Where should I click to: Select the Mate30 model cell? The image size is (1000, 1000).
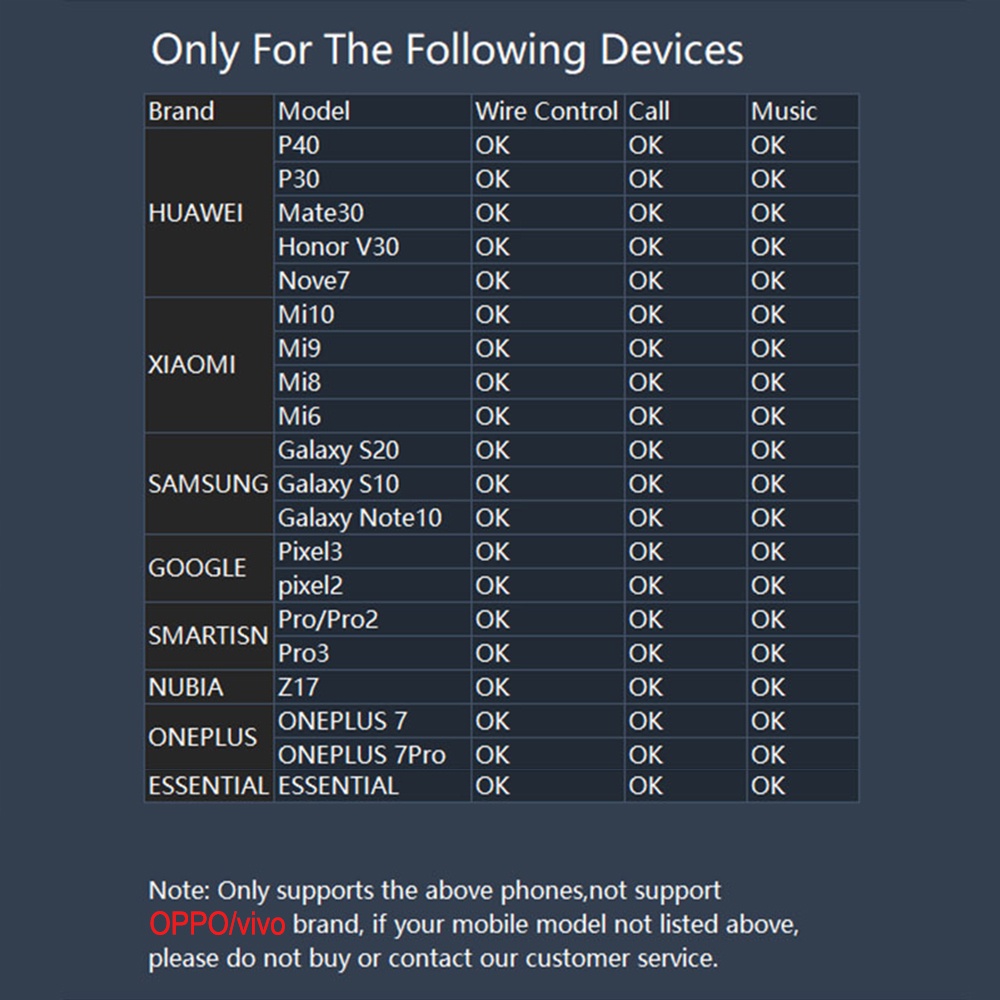(372, 212)
